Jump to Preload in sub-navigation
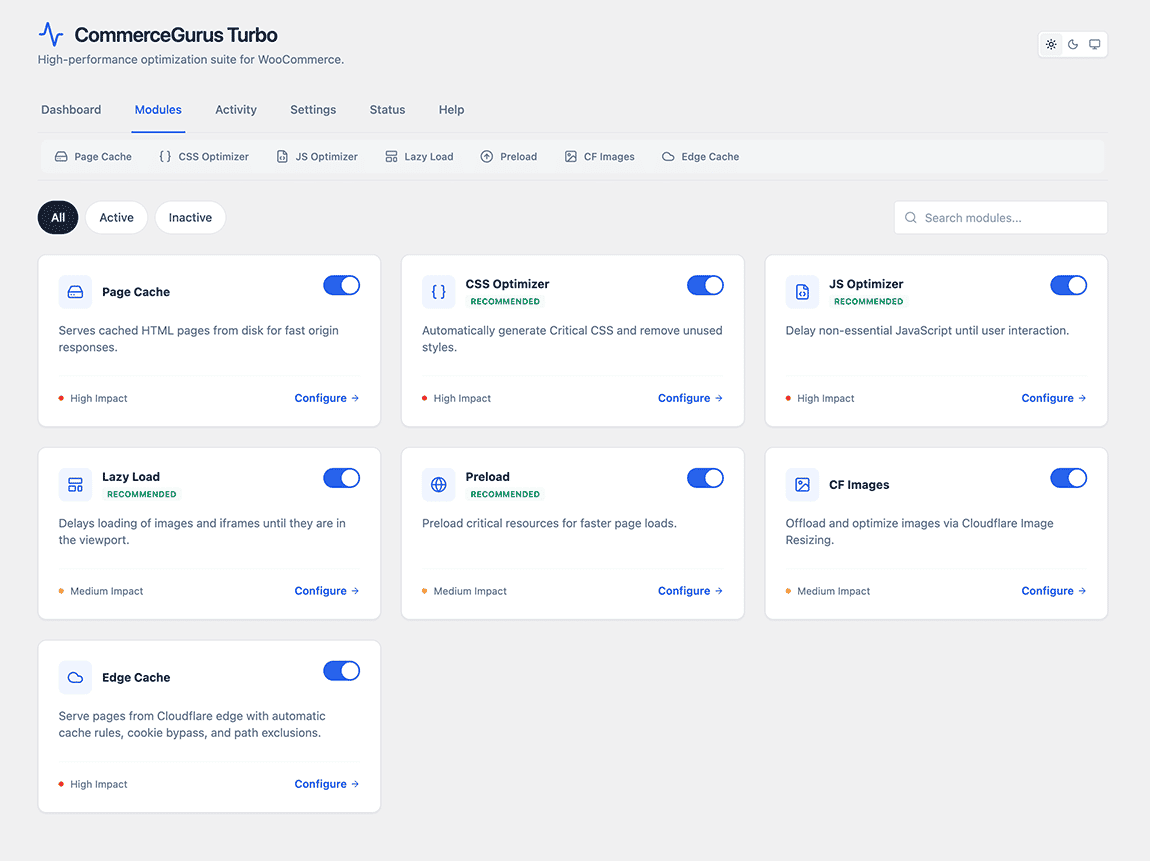 pyautogui.click(x=509, y=157)
